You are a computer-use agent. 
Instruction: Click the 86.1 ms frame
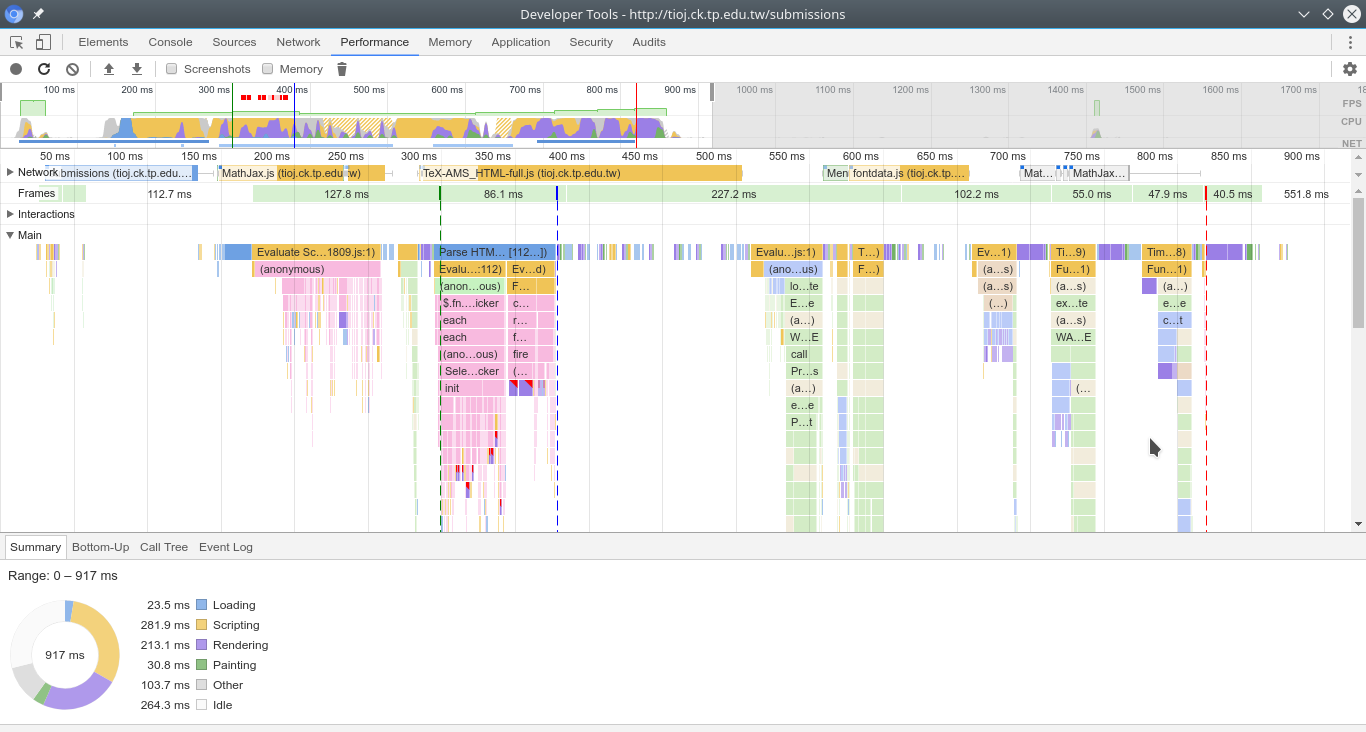[503, 194]
